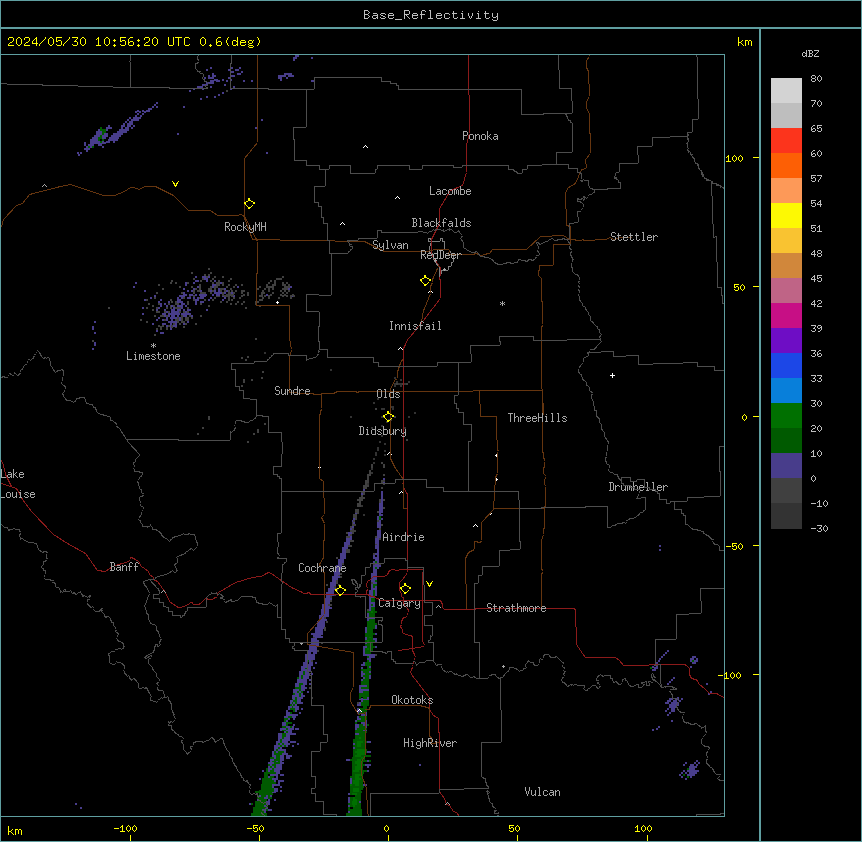Click the Blackfalds town label

click(x=441, y=223)
